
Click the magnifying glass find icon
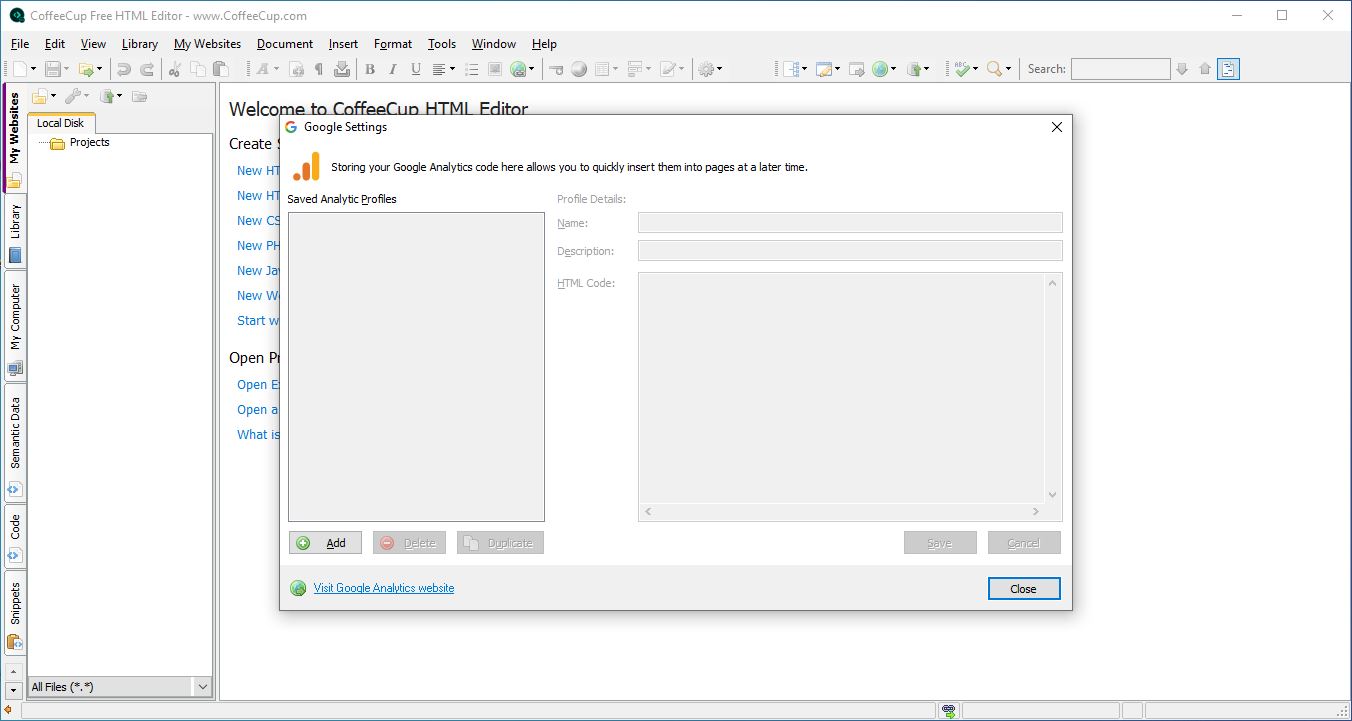(994, 69)
